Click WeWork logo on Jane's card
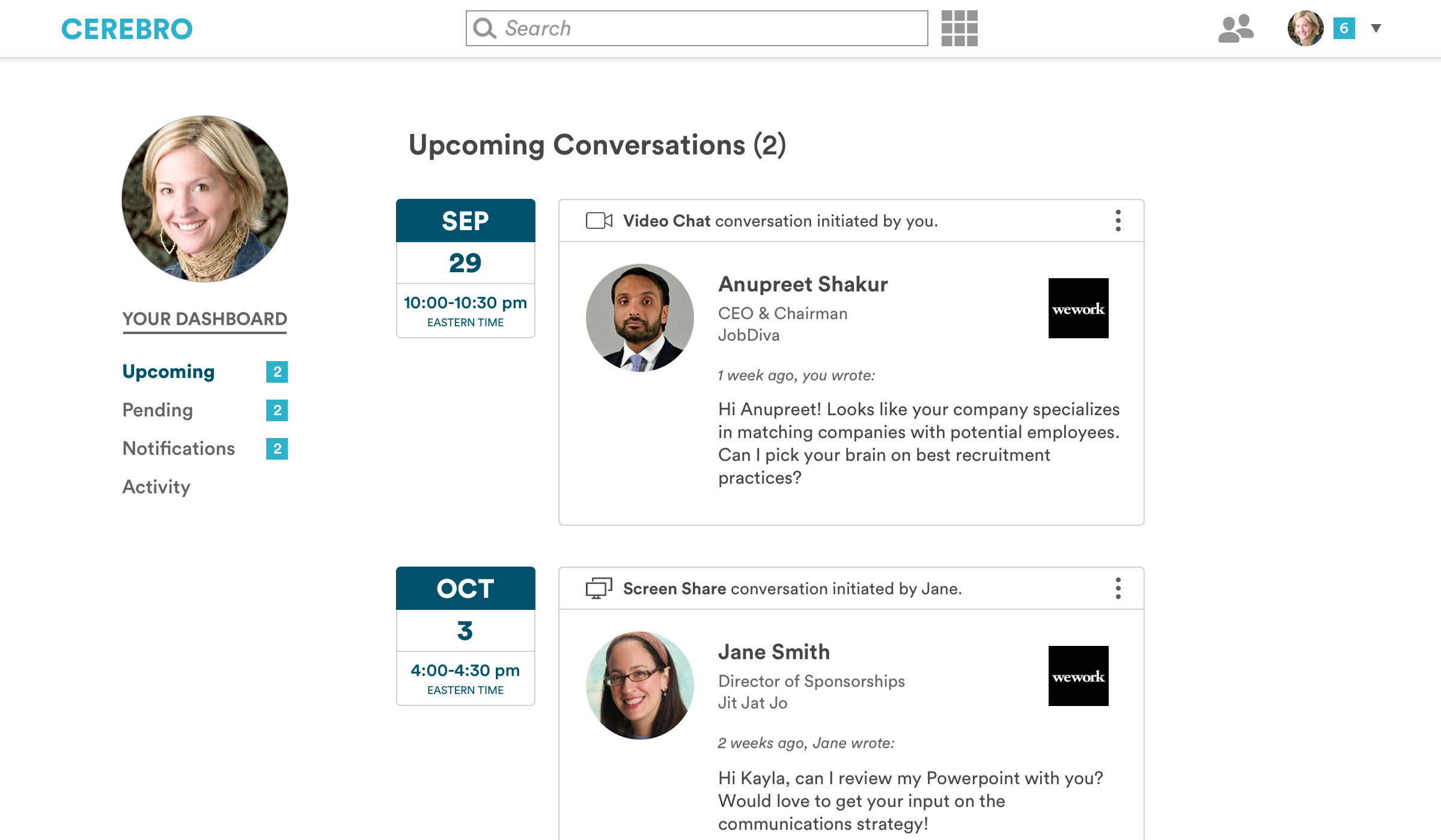The height and width of the screenshot is (840, 1441). (x=1078, y=676)
